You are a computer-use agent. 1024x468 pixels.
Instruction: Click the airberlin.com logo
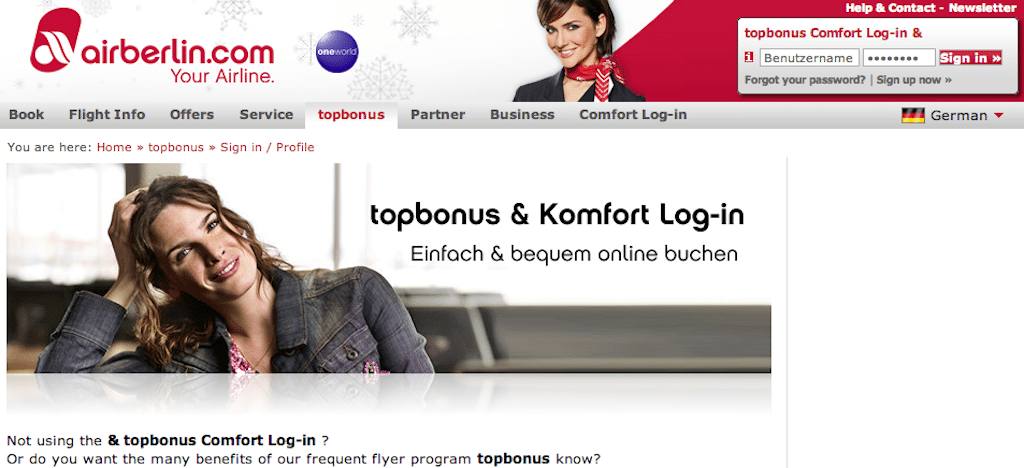point(152,48)
